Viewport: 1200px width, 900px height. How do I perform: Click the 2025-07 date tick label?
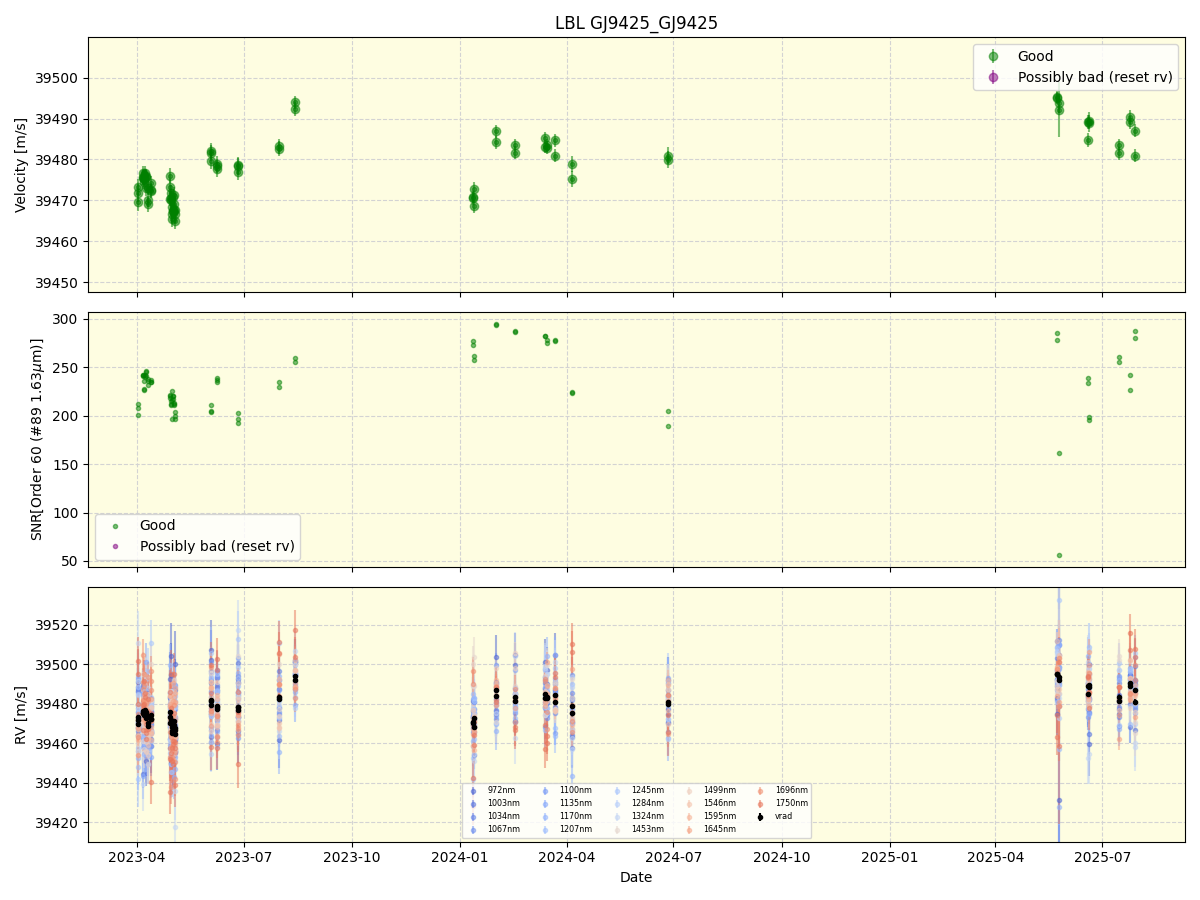click(1103, 857)
